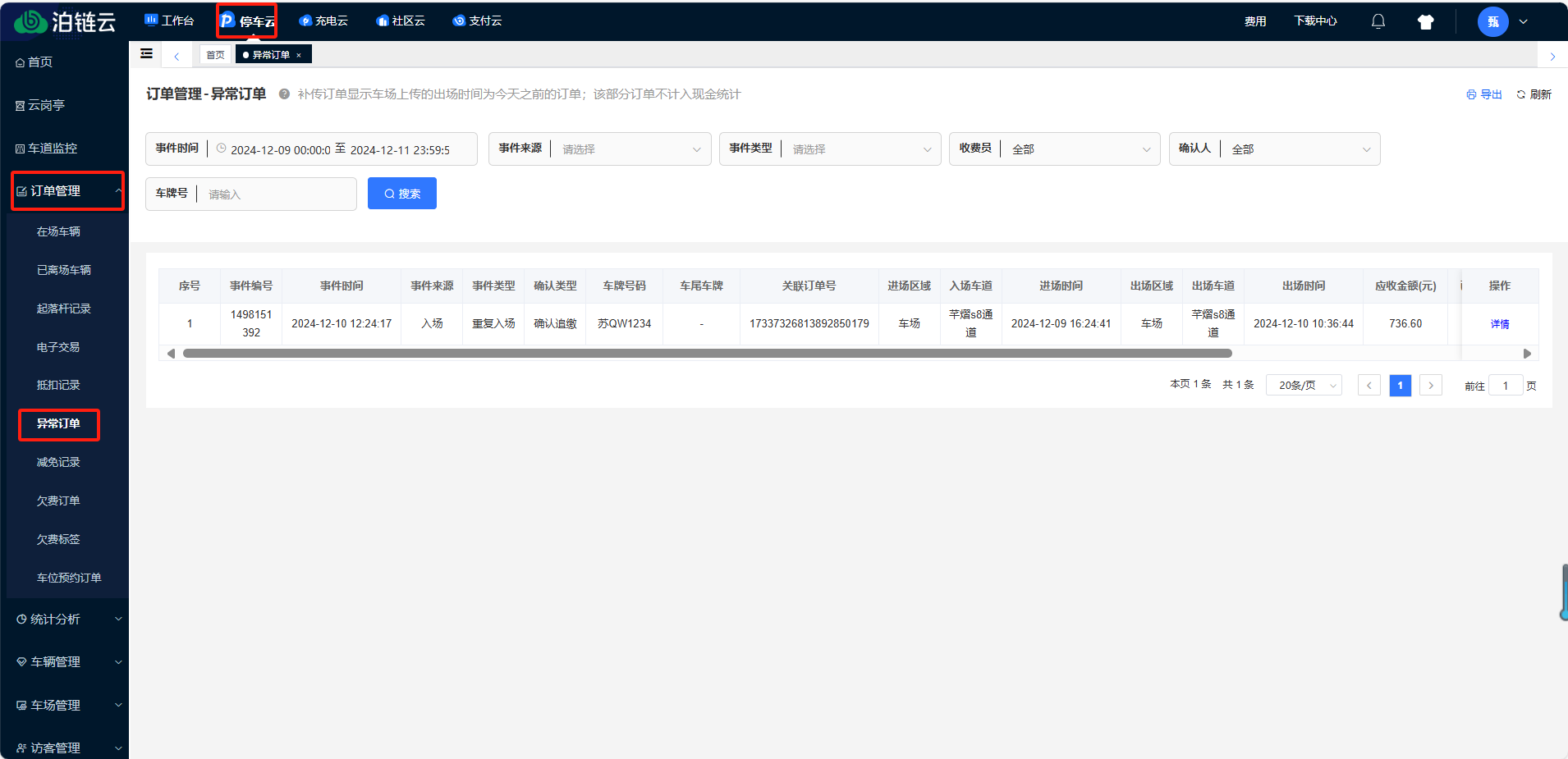The height and width of the screenshot is (759, 1568).
Task: Open the 确认人 dropdown
Action: (x=1275, y=149)
